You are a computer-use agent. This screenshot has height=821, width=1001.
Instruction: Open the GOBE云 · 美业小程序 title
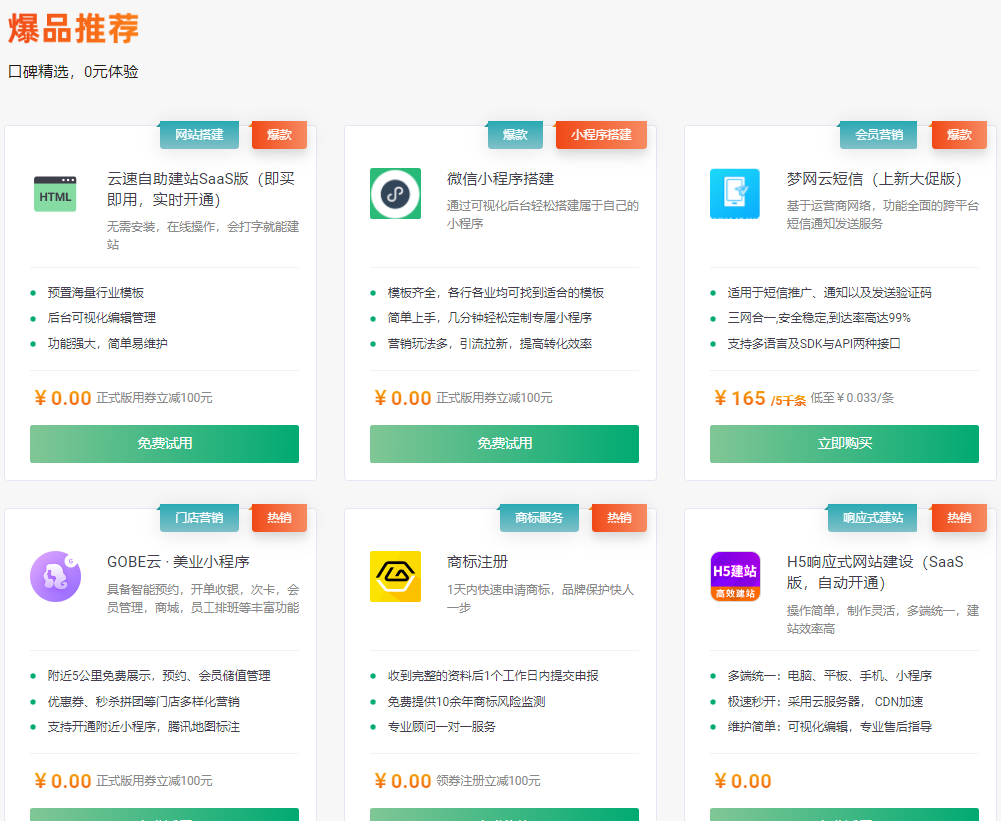[x=178, y=562]
